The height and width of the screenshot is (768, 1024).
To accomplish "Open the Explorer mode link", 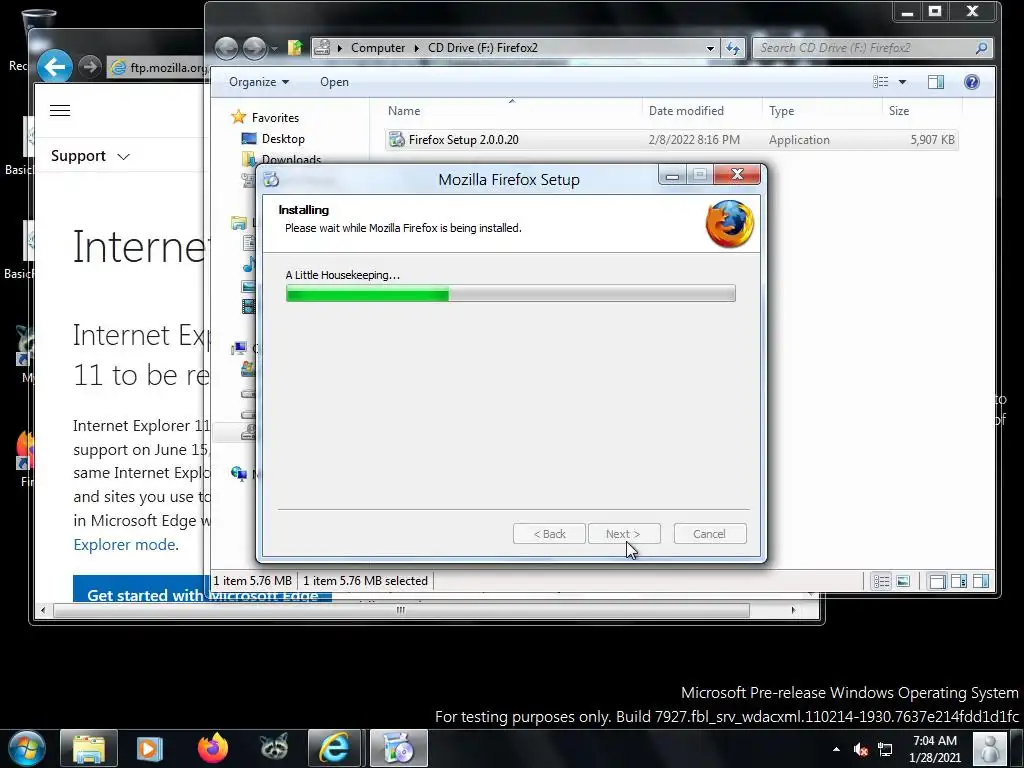I will [x=125, y=545].
